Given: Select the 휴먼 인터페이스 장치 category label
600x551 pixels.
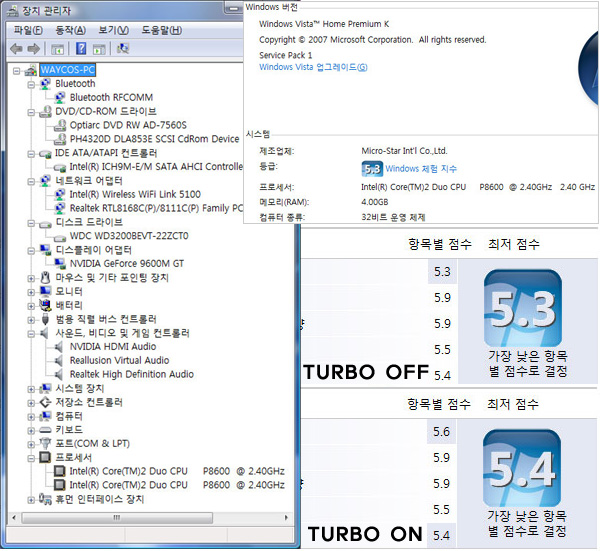Looking at the screenshot, I should pyautogui.click(x=99, y=499).
